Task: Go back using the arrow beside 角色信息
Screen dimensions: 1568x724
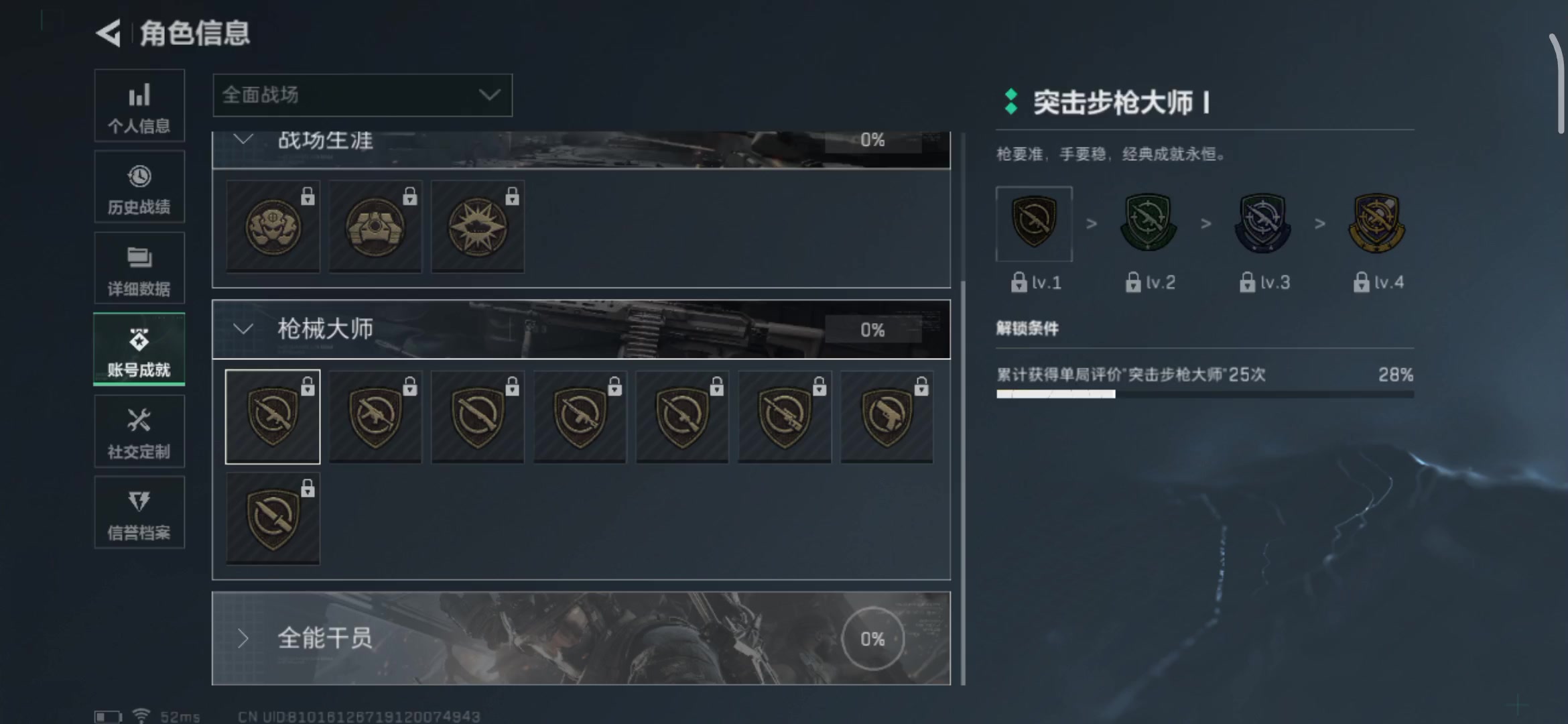Action: click(109, 32)
